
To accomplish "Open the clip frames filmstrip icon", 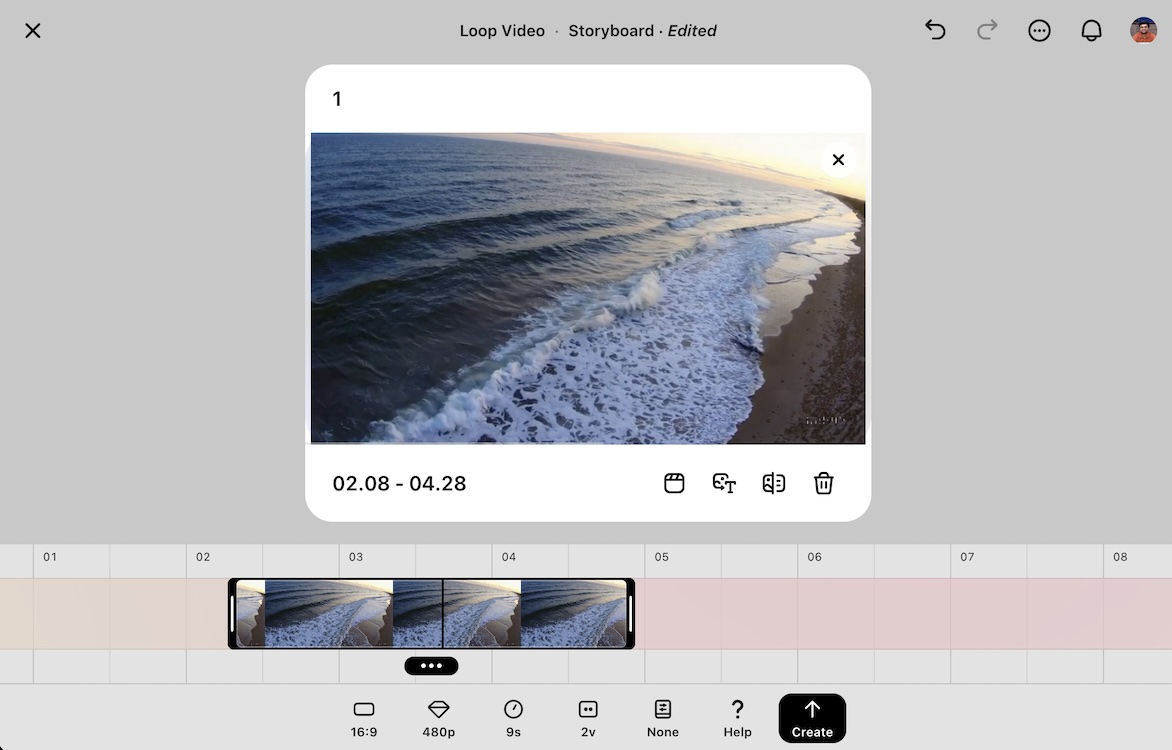I will [674, 483].
